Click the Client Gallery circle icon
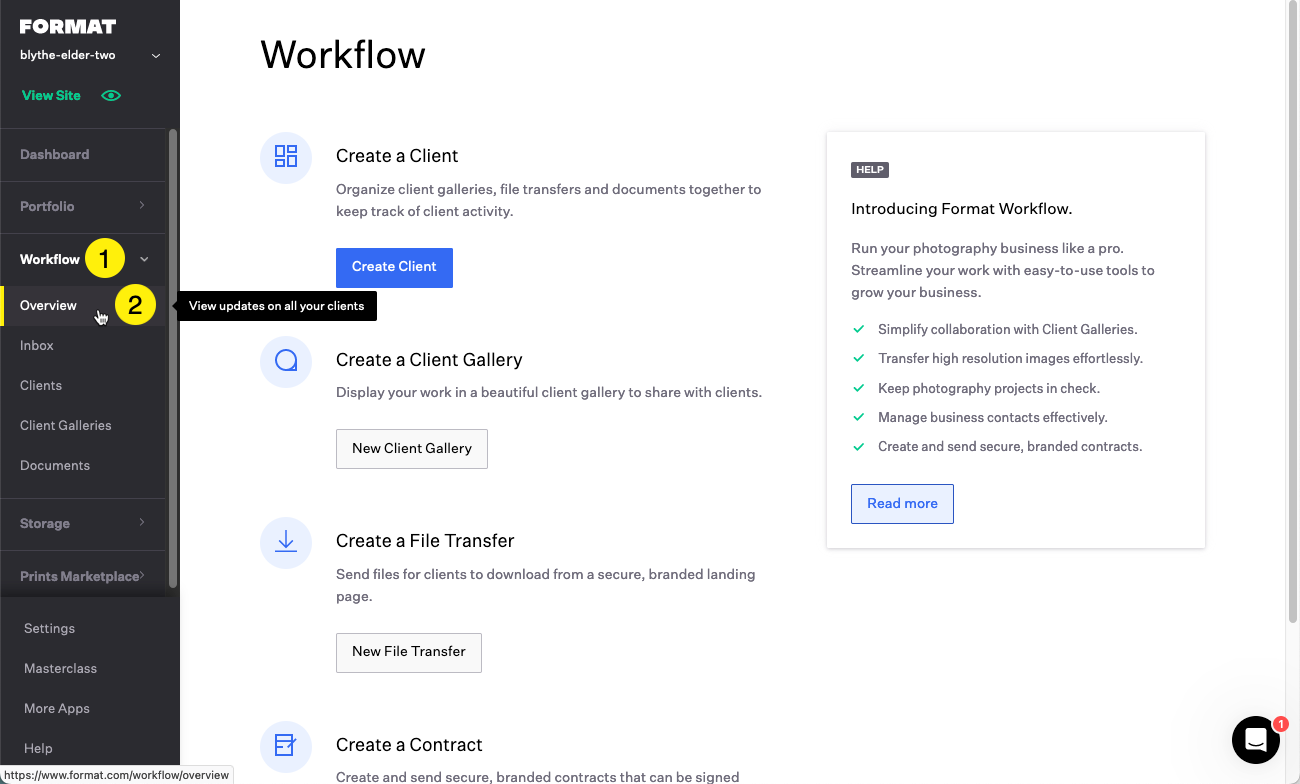The image size is (1300, 784). click(x=286, y=362)
